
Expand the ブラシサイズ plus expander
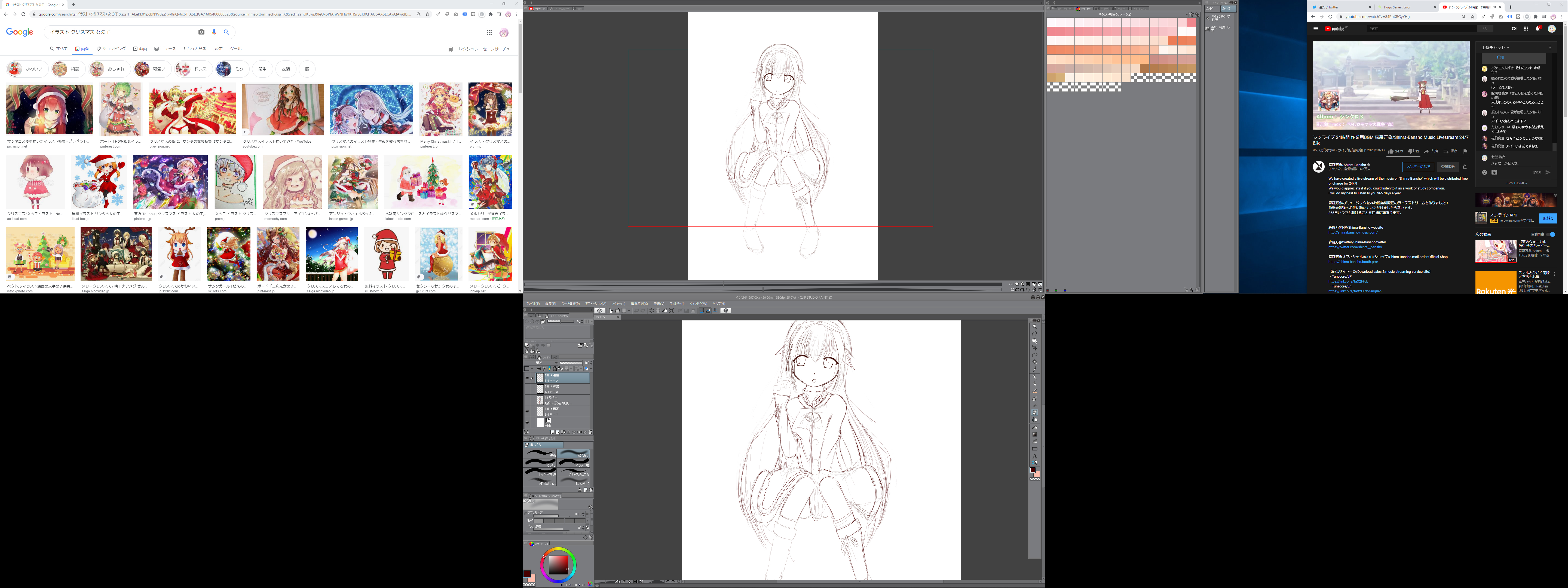(526, 514)
